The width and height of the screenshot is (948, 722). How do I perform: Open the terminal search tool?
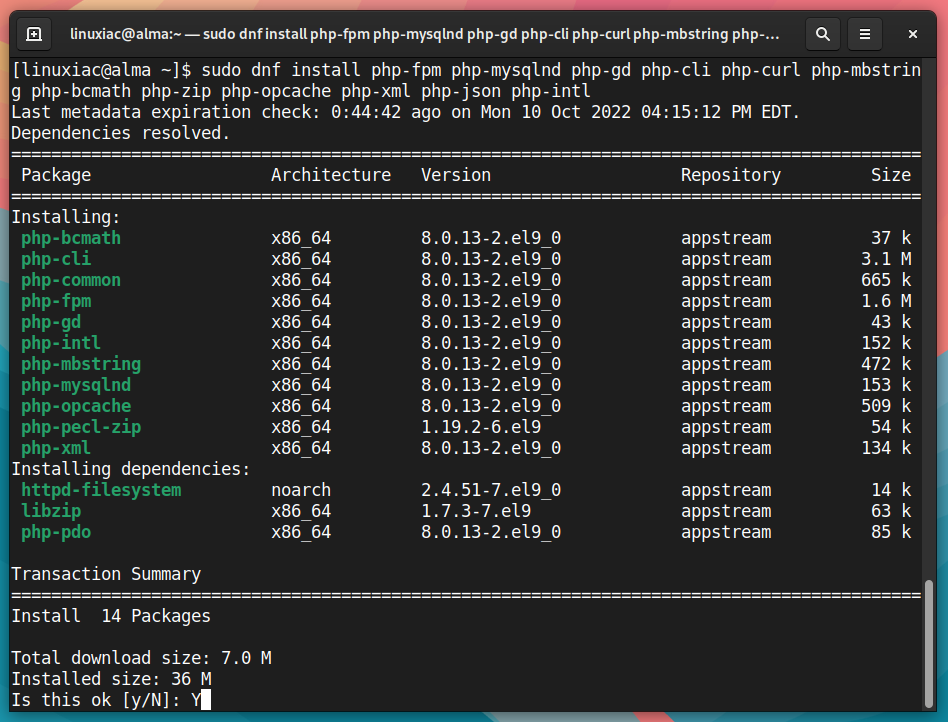coord(822,34)
